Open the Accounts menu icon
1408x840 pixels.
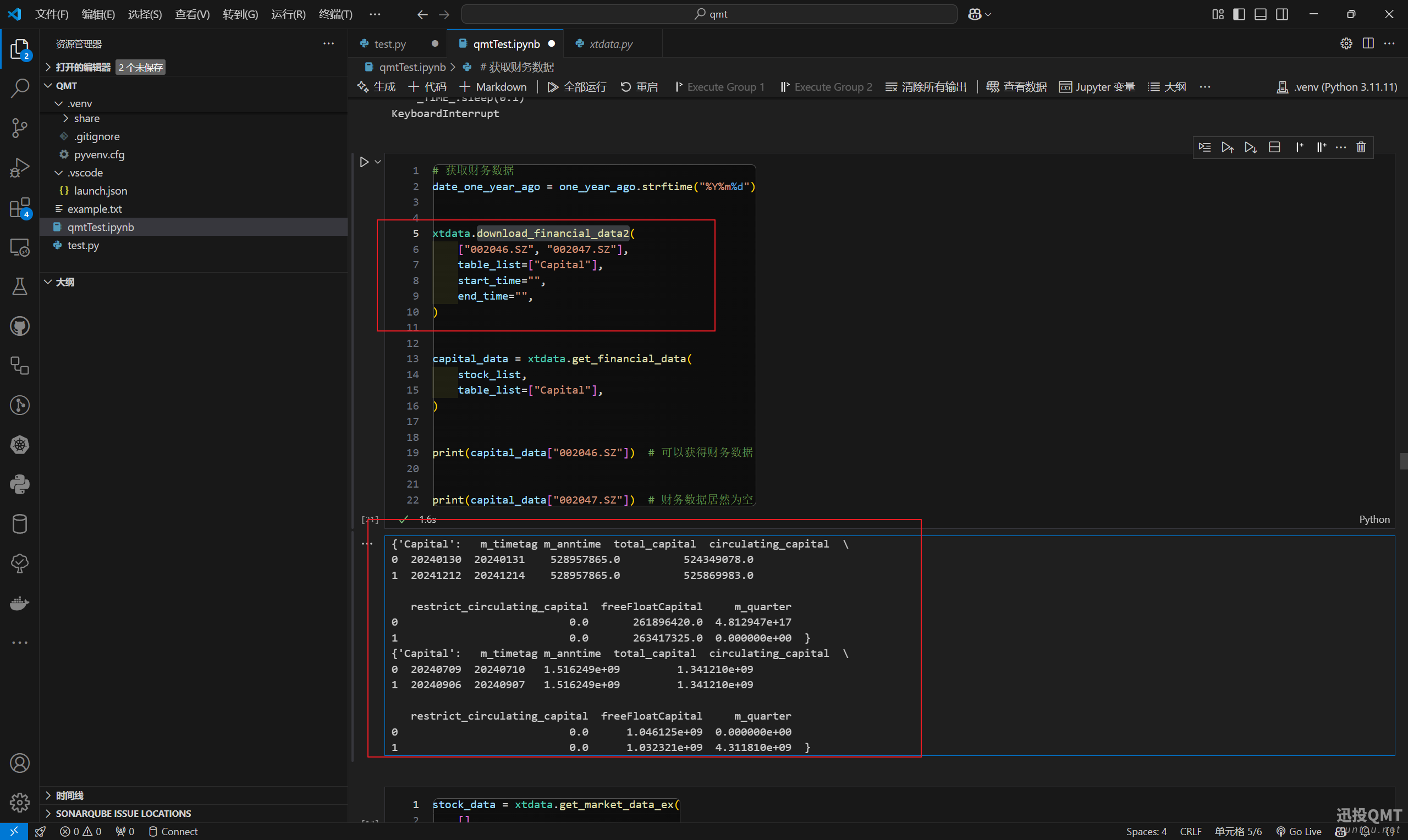point(20,763)
